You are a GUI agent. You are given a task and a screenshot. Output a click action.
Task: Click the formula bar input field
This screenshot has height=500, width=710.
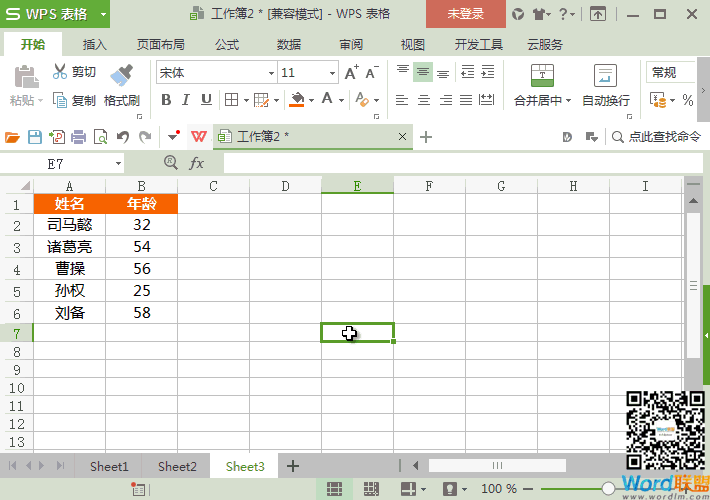pos(463,163)
